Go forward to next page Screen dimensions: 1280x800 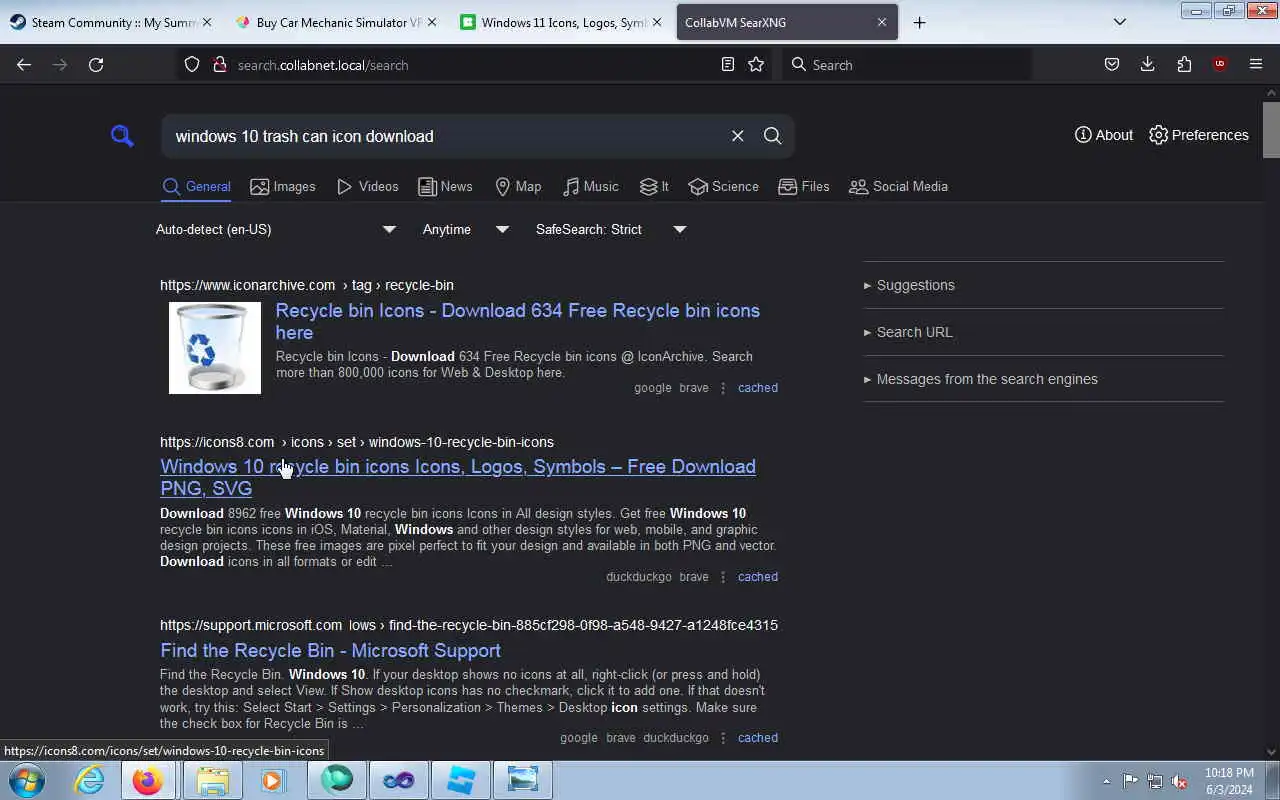[60, 64]
